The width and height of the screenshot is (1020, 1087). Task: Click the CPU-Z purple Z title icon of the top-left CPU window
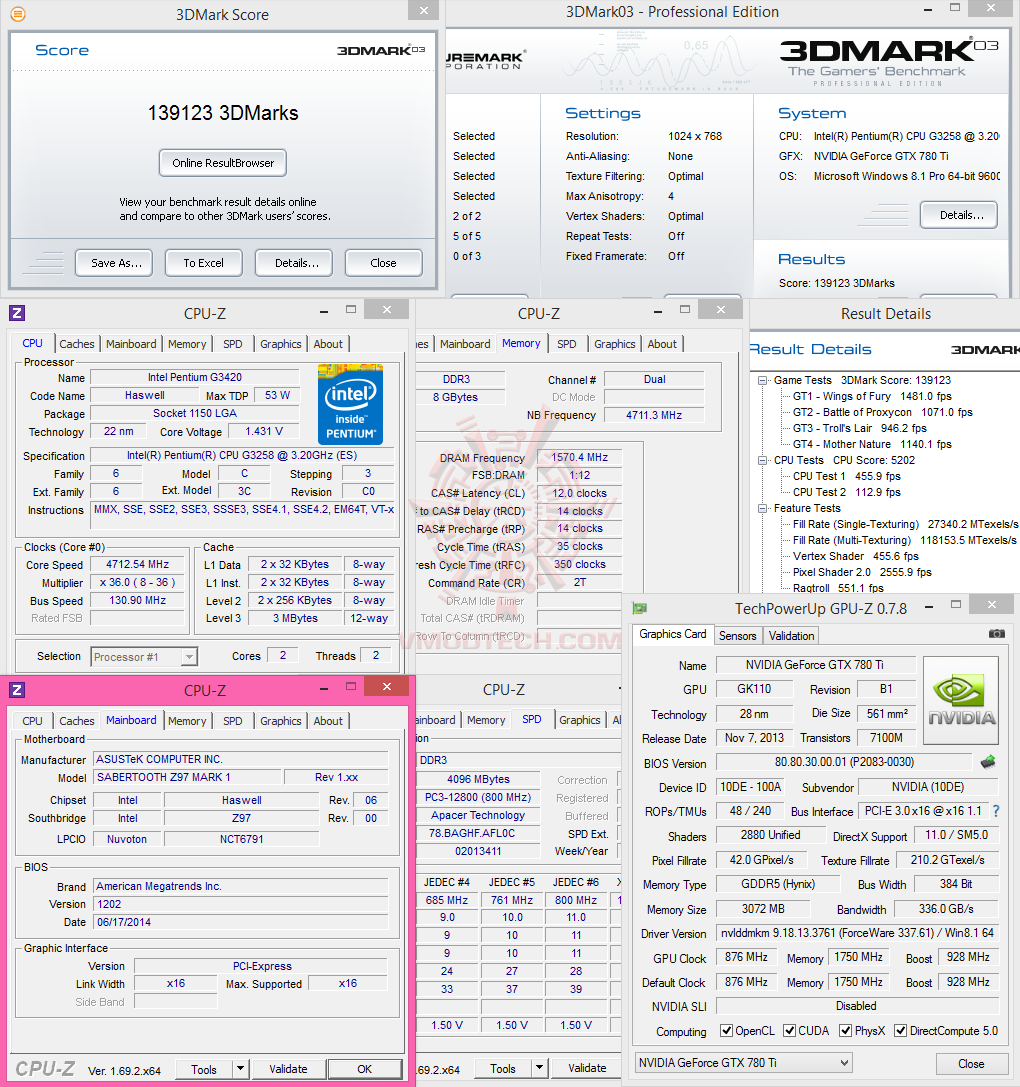point(17,313)
